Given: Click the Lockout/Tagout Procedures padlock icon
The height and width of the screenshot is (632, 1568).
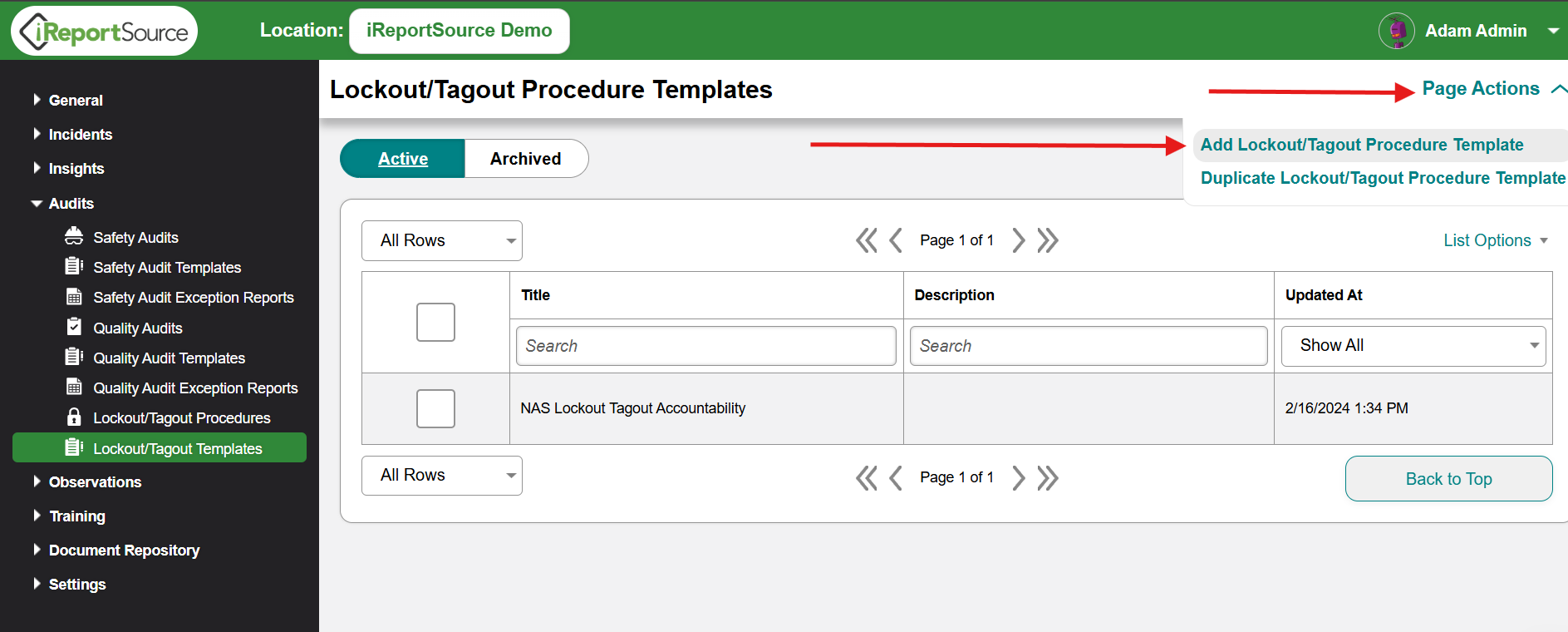Looking at the screenshot, I should [74, 417].
